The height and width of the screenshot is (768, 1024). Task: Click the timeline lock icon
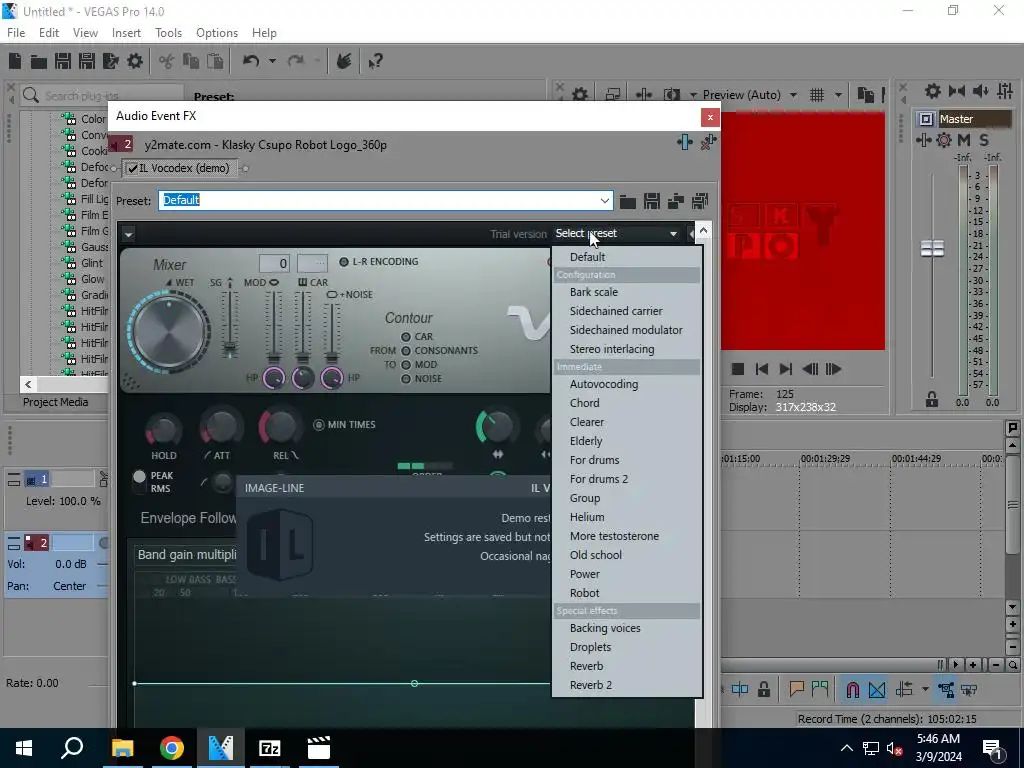coord(763,689)
